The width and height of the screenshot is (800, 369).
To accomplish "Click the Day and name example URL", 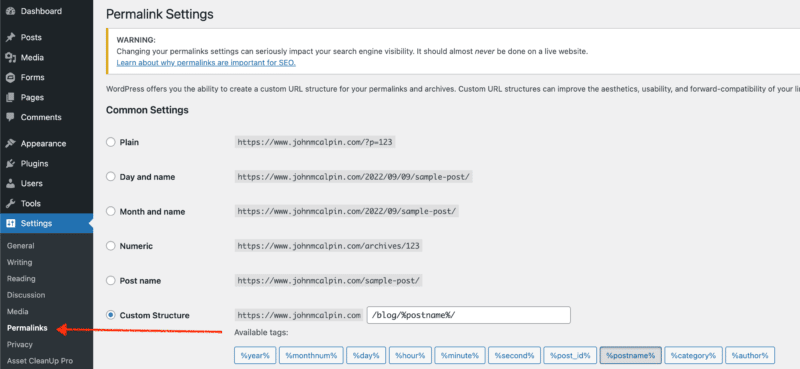I will pyautogui.click(x=354, y=177).
